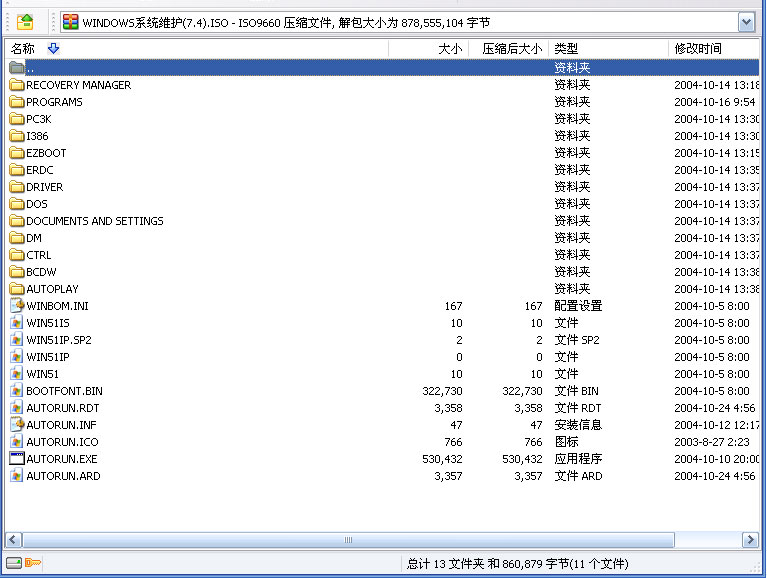
Task: Select the DM folder icon
Action: pyautogui.click(x=17, y=238)
